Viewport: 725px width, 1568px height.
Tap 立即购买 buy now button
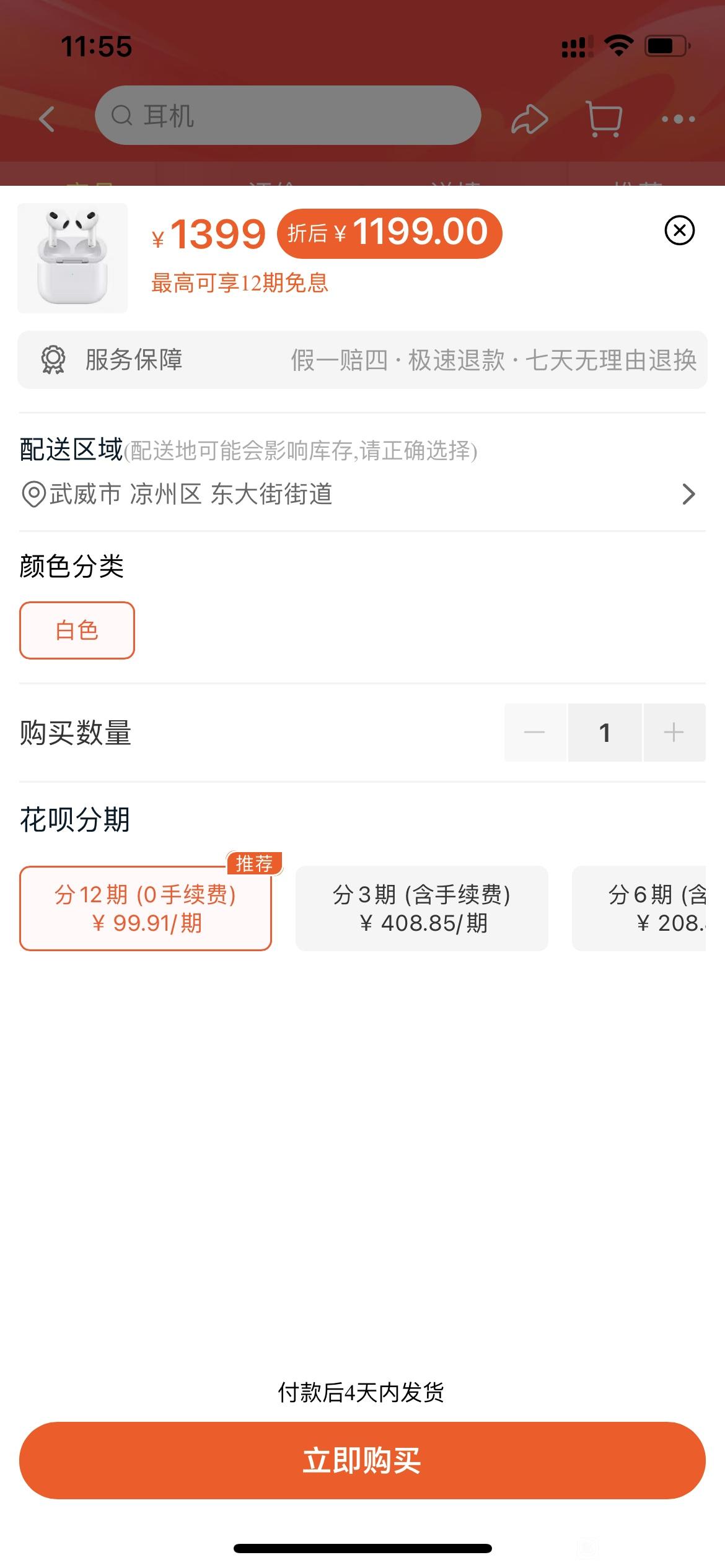[362, 1460]
